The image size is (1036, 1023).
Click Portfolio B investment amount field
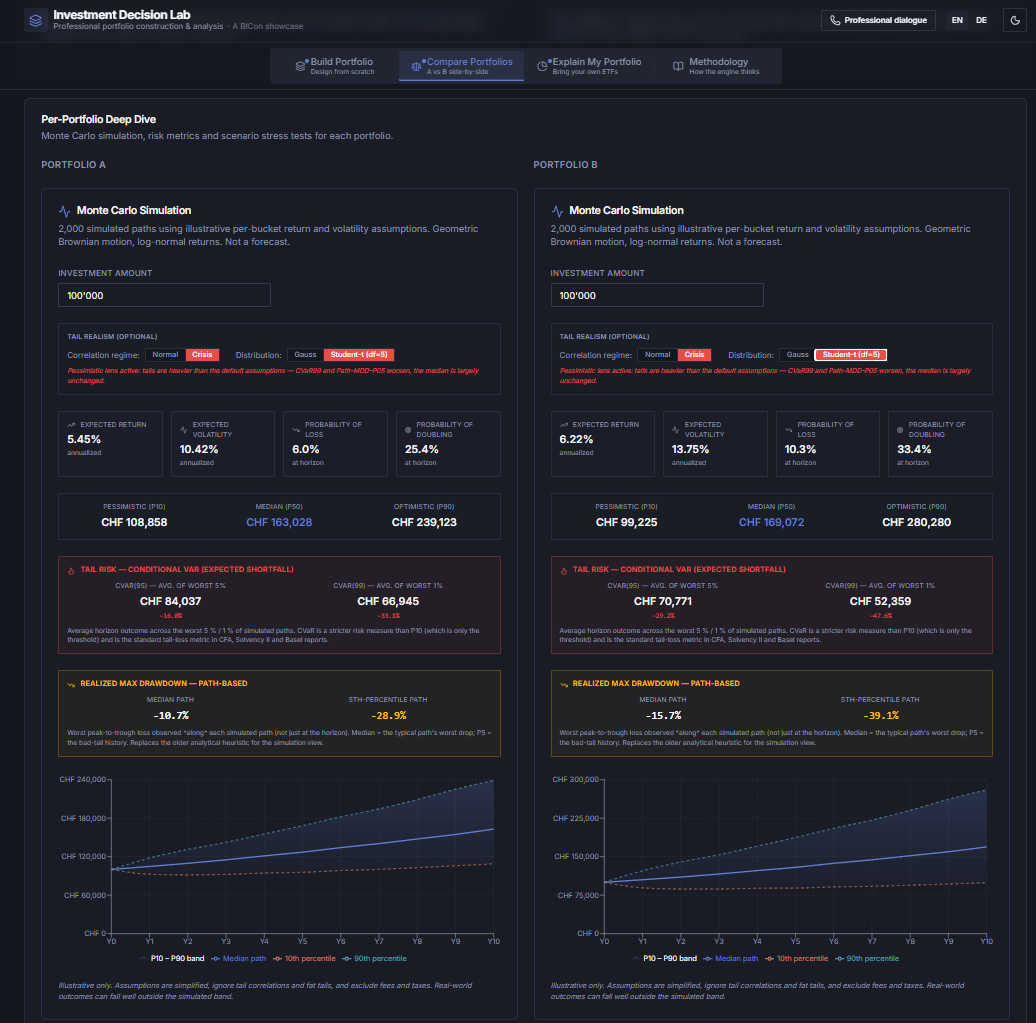point(657,295)
